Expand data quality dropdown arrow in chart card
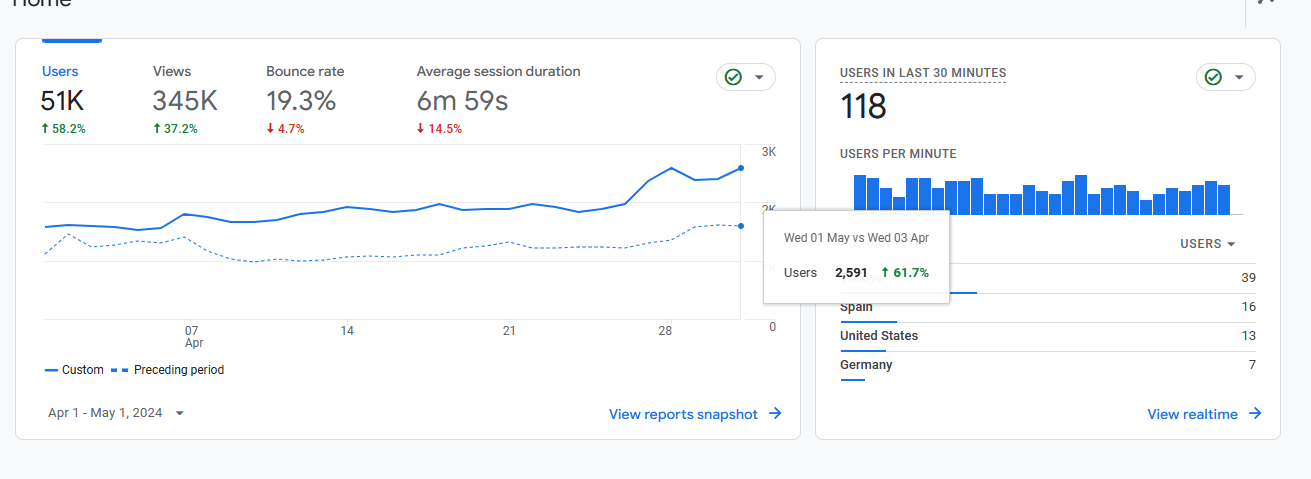Screen dimensions: 1311x479 [x=759, y=77]
